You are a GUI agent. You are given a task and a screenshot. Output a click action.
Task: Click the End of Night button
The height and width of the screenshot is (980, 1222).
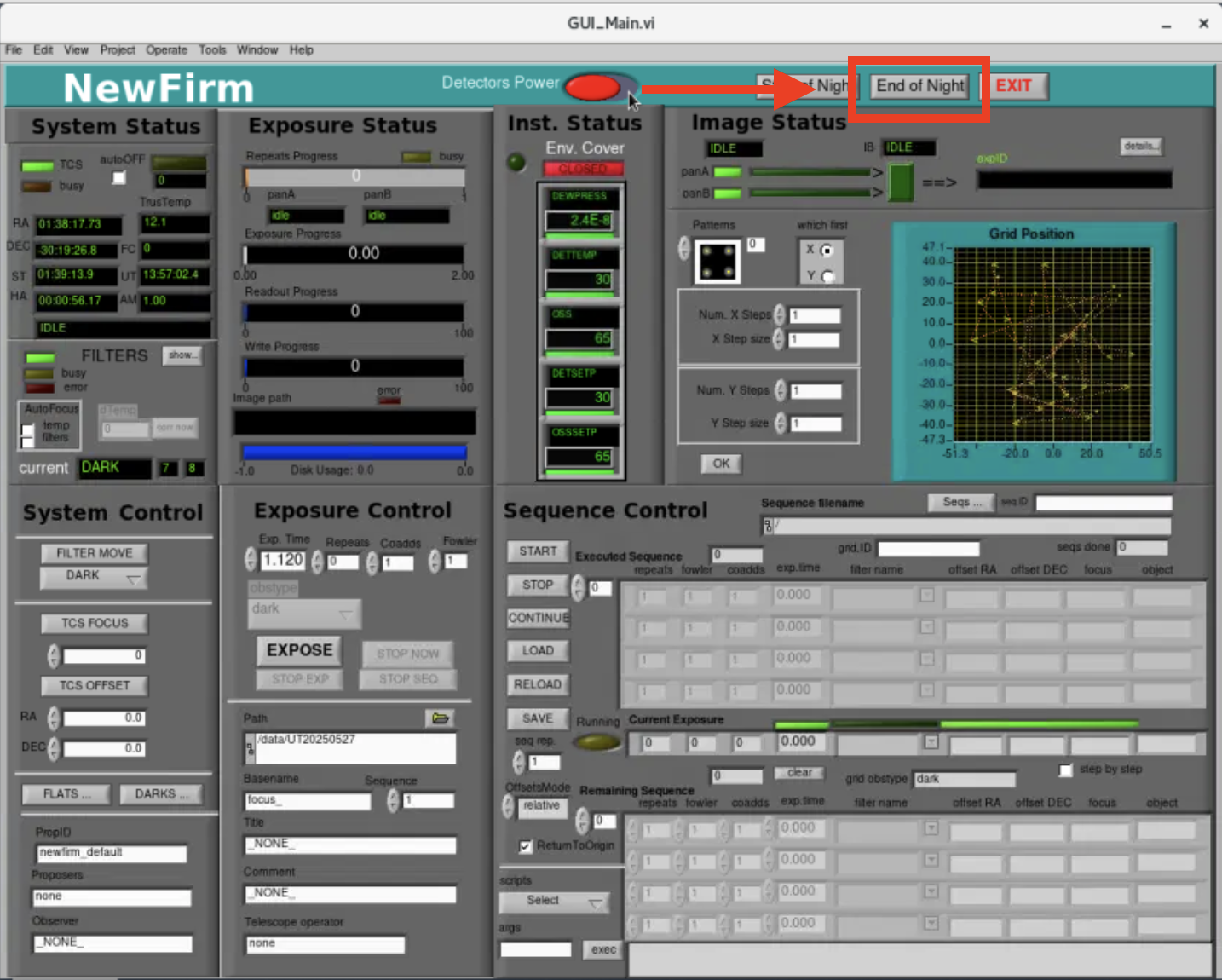click(x=920, y=86)
